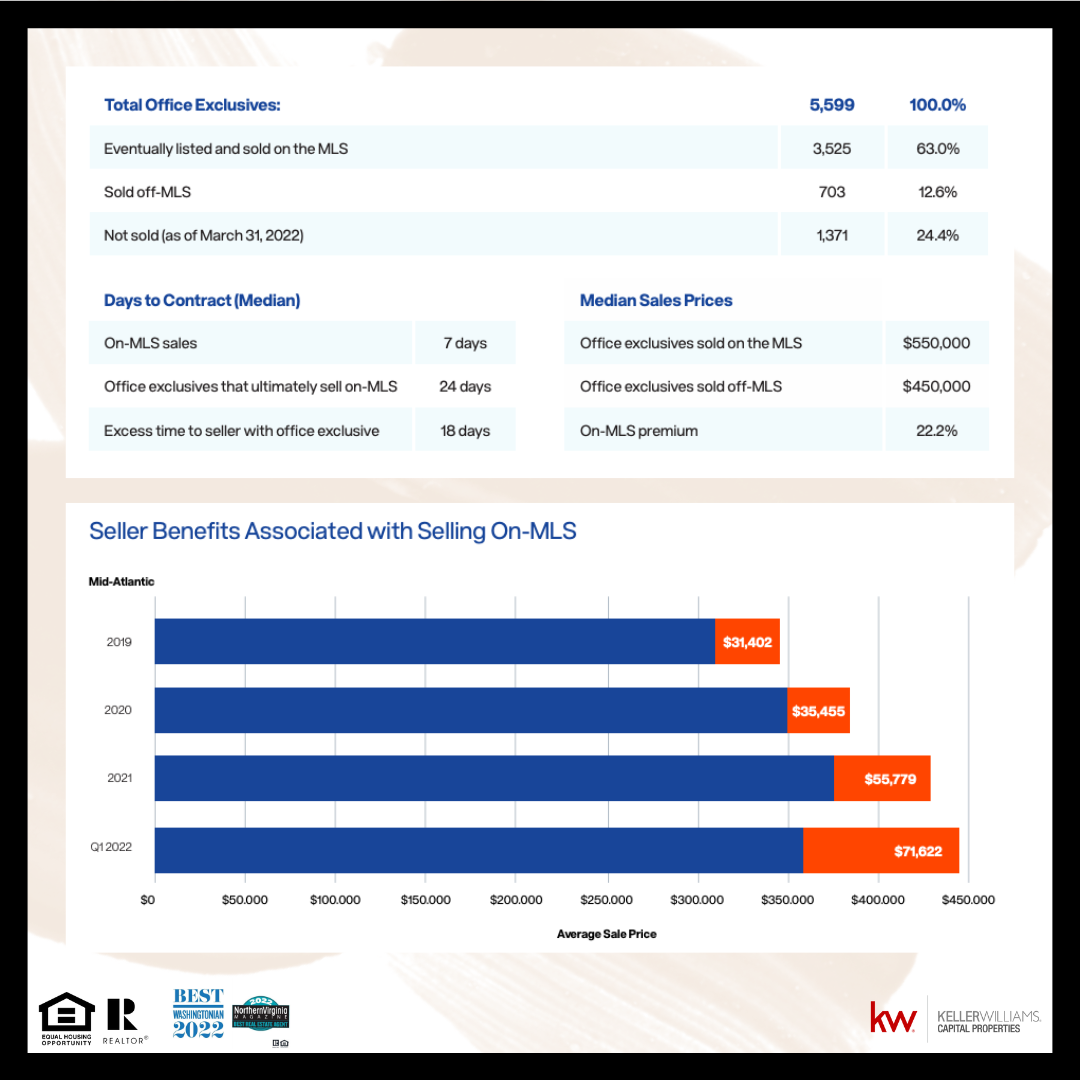Click the $450,000 median price
The image size is (1080, 1080).
pyautogui.click(x=937, y=386)
